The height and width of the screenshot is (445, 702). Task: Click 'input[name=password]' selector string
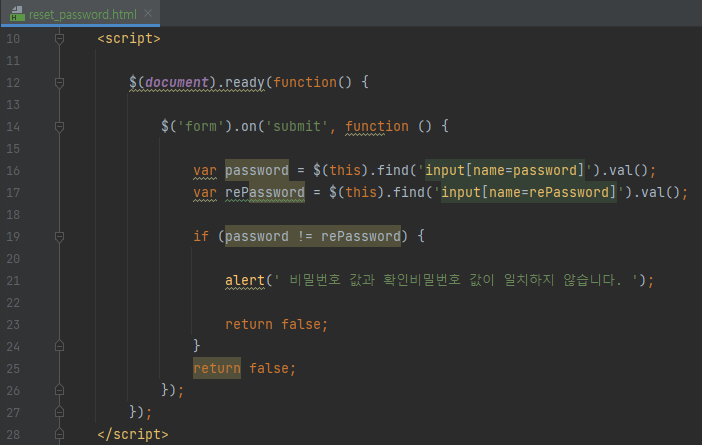pyautogui.click(x=505, y=170)
